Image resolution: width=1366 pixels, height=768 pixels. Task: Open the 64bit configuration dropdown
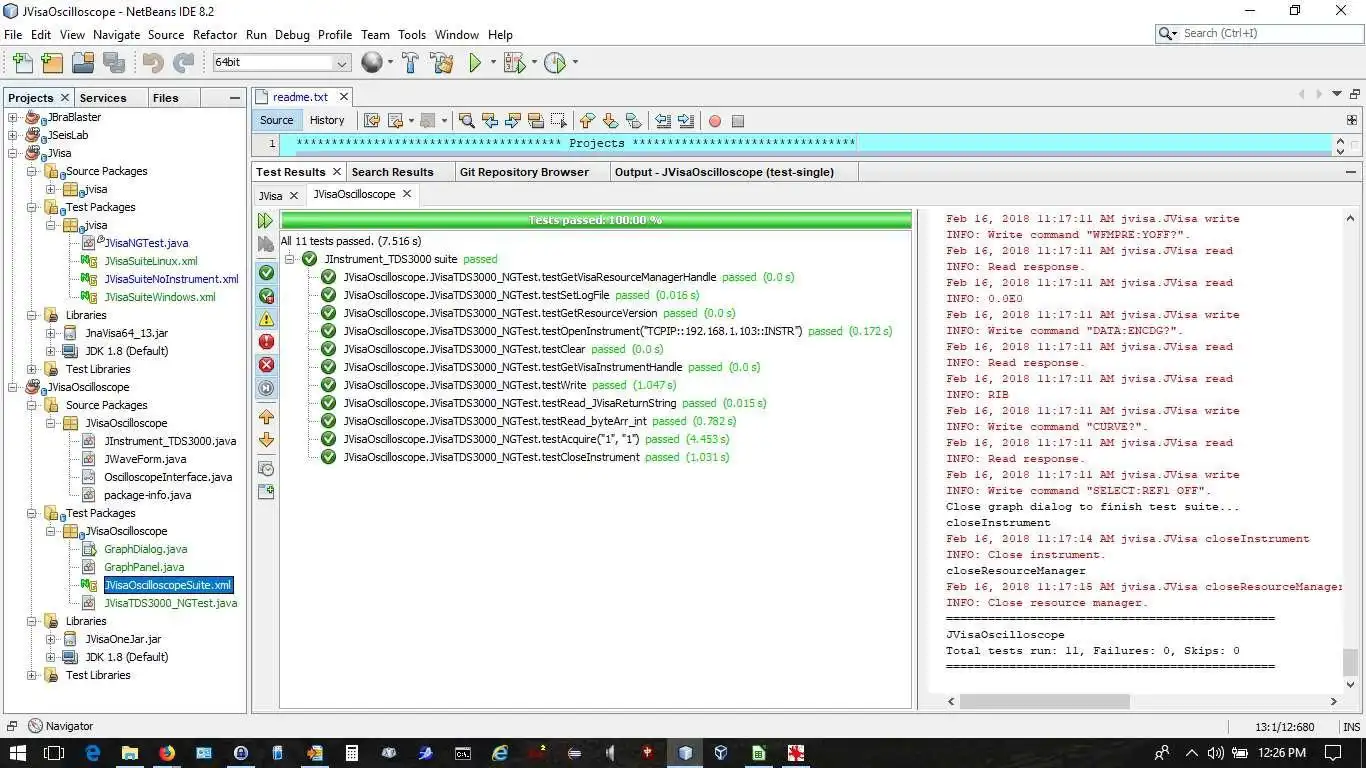click(x=341, y=63)
